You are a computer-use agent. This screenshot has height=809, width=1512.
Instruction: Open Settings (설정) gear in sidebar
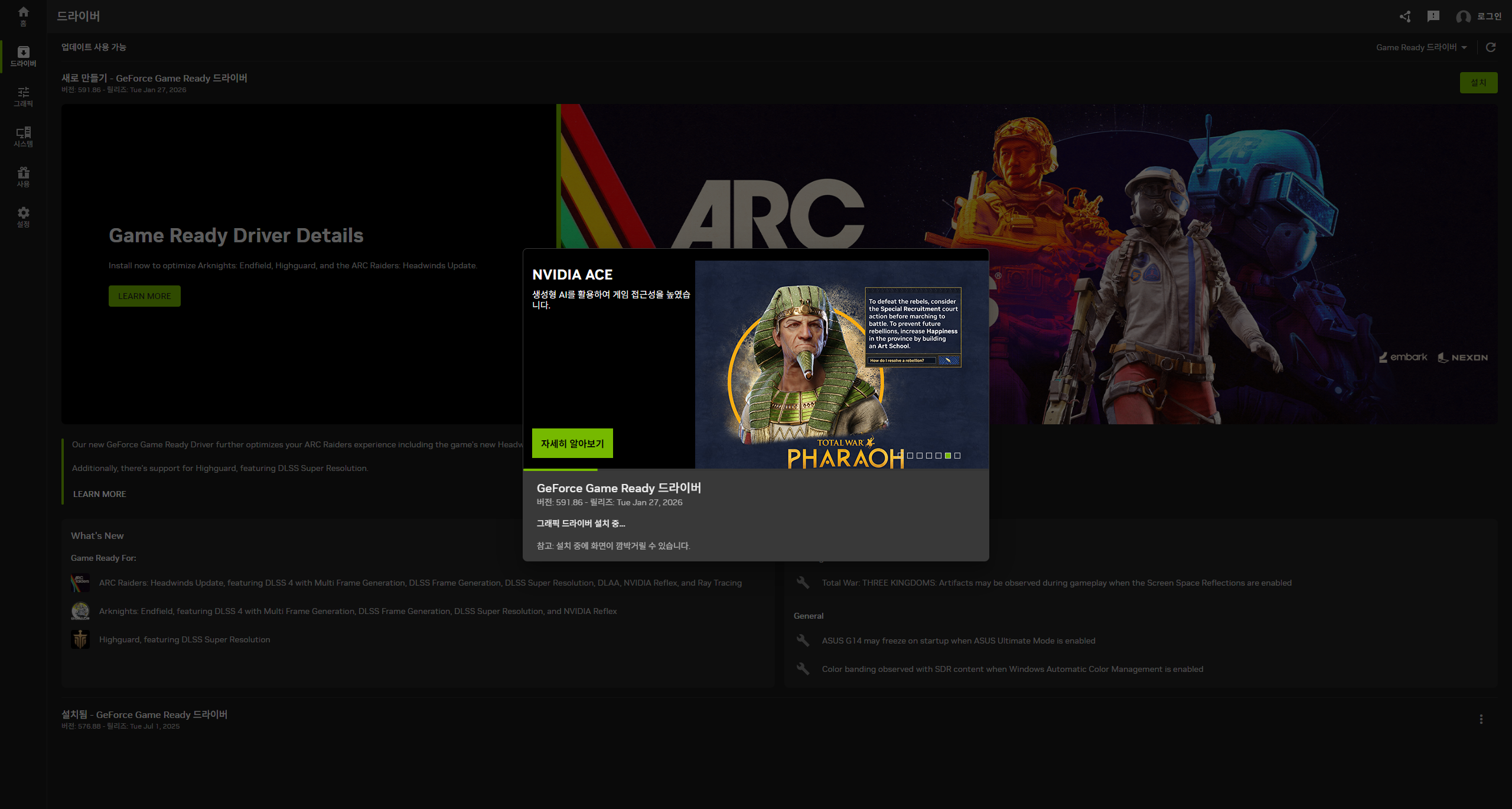click(23, 217)
